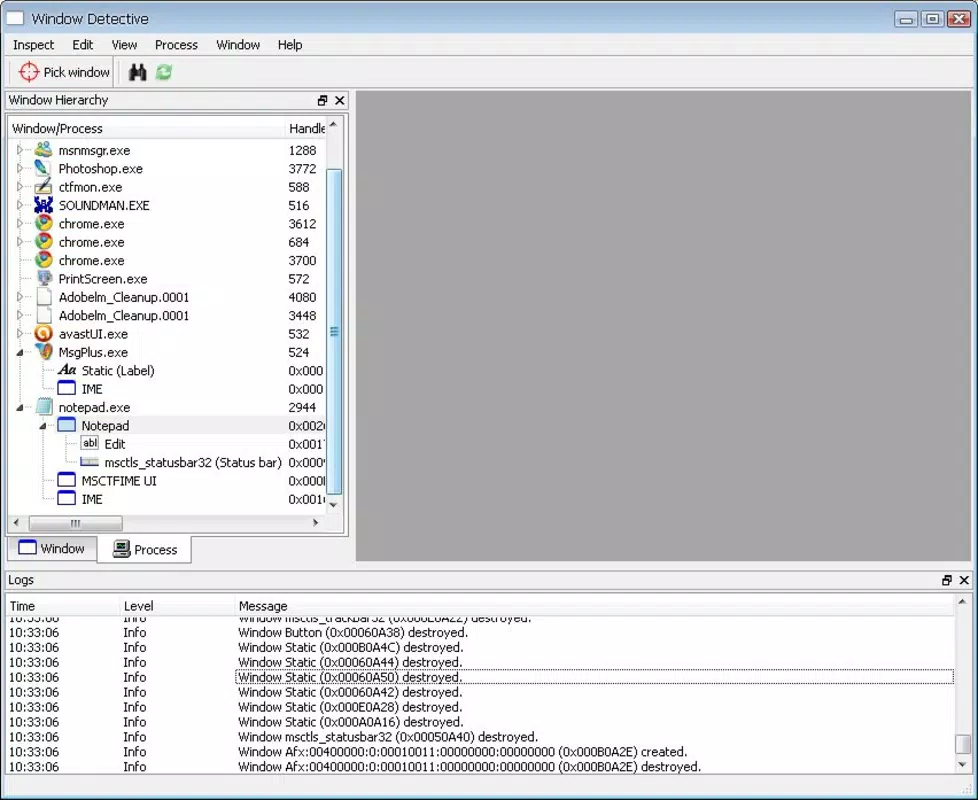Click the ctfmon.exe pencil icon
The image size is (978, 800).
pos(43,186)
